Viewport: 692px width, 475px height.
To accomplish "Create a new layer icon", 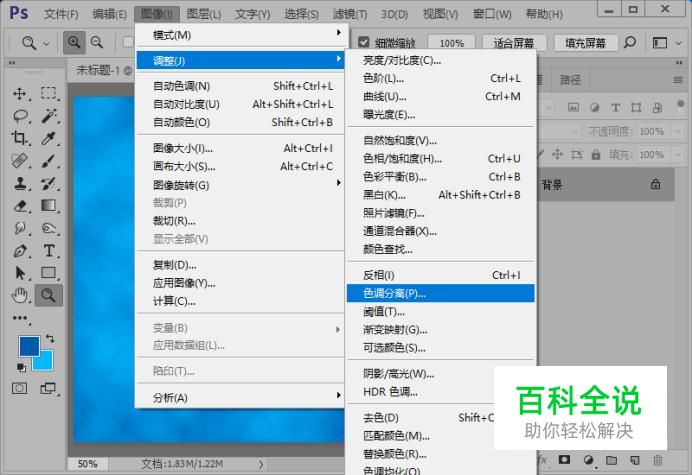I will click(635, 460).
